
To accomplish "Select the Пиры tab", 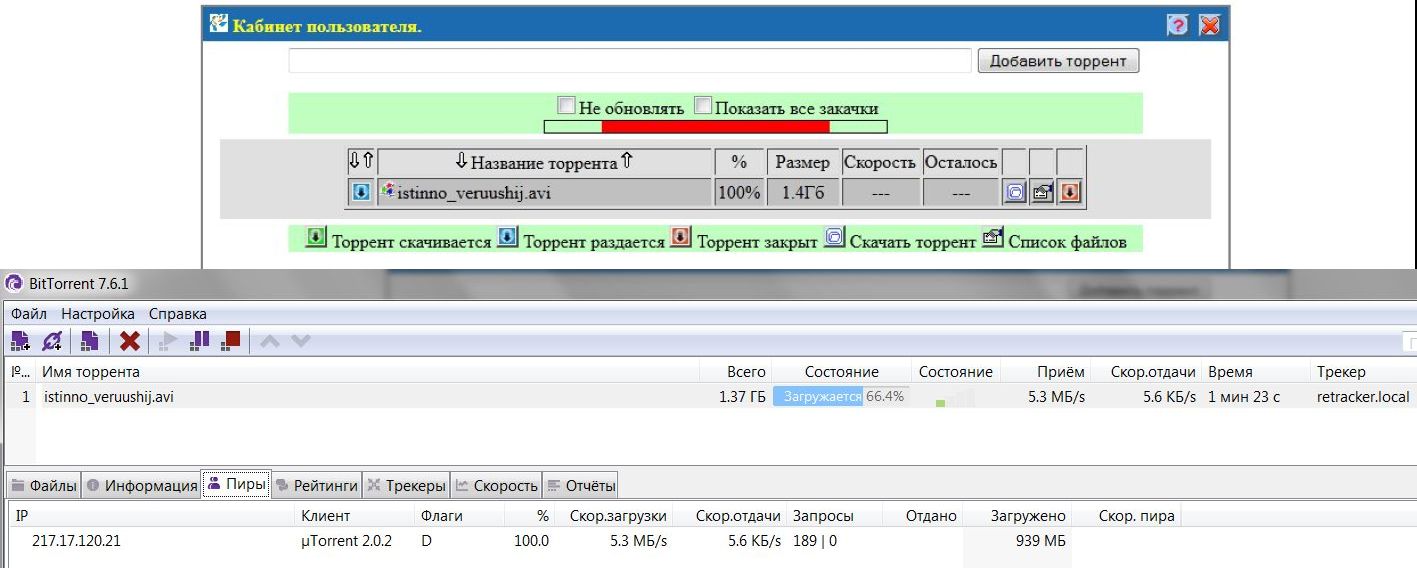I will click(236, 485).
